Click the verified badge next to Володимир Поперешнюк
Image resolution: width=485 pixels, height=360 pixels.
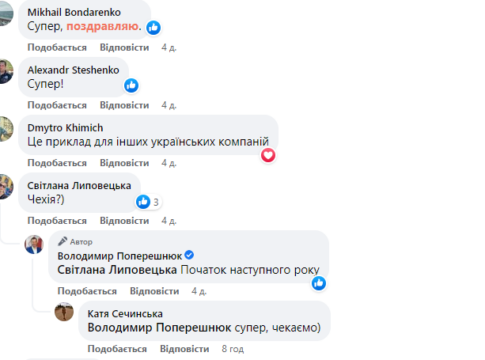pos(189,255)
